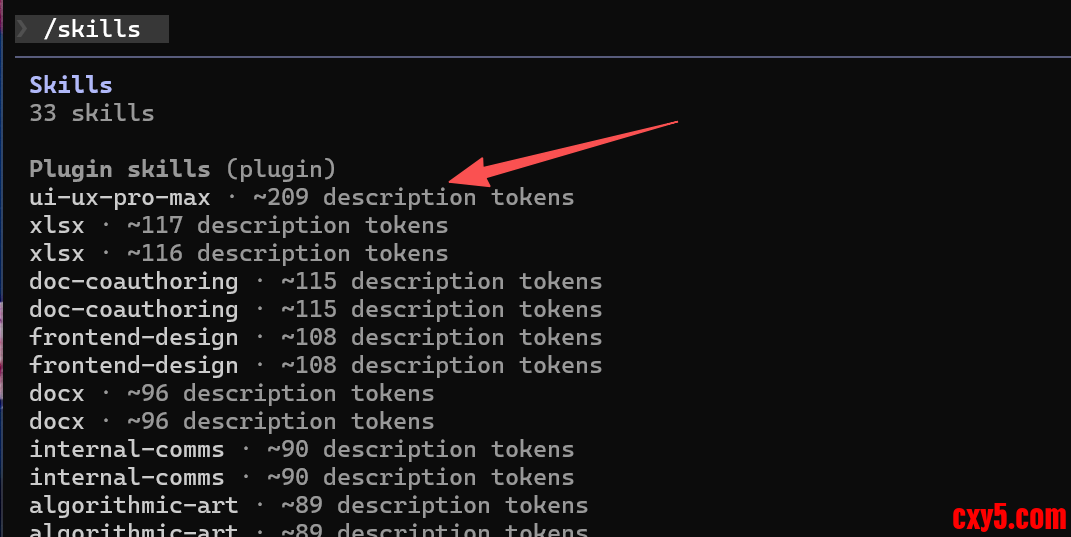Click the red cxy5.com watermark
Screen dimensions: 1071x537
tap(1008, 518)
